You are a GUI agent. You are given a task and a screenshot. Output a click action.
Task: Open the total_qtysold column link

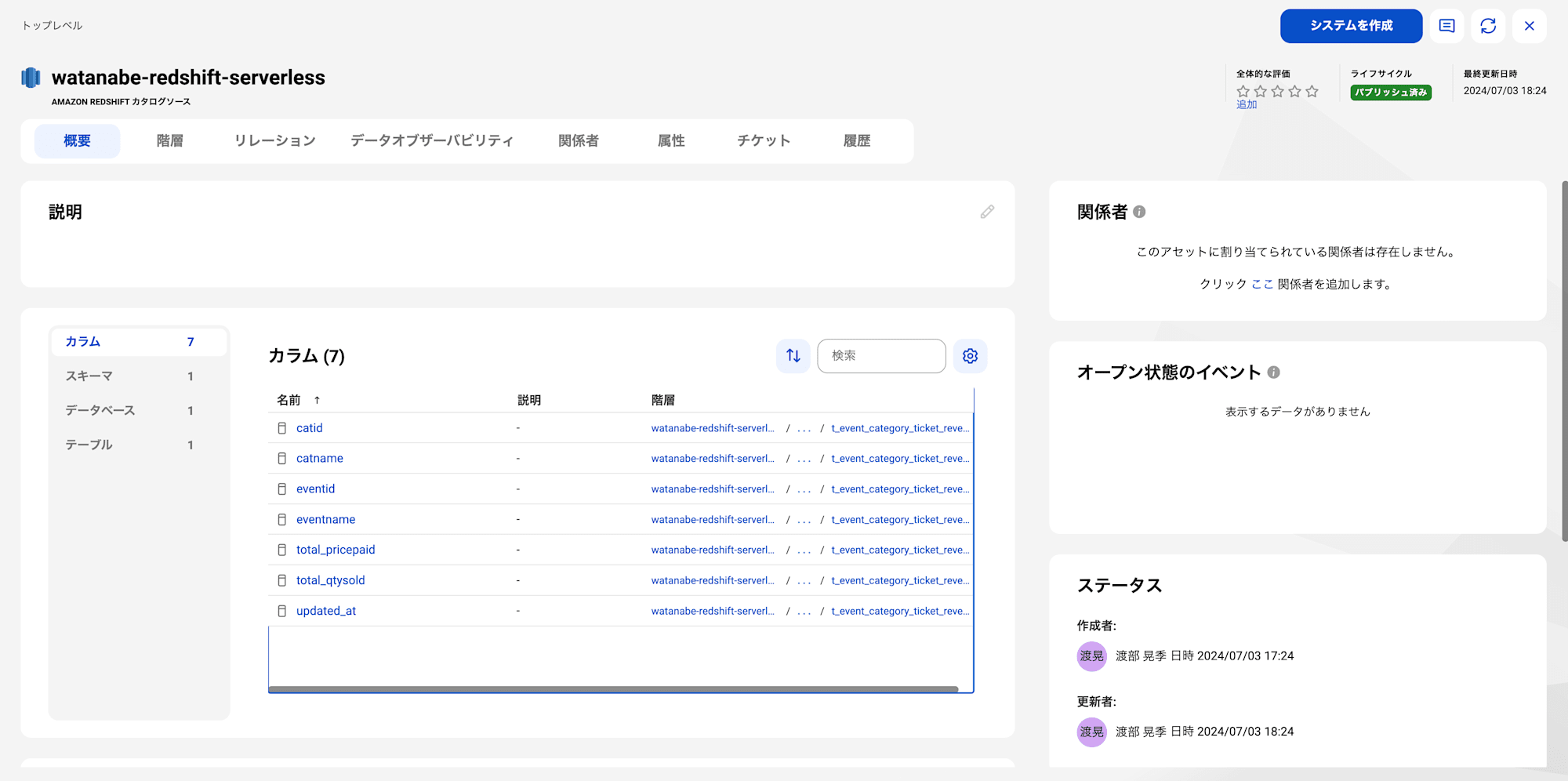pos(331,580)
